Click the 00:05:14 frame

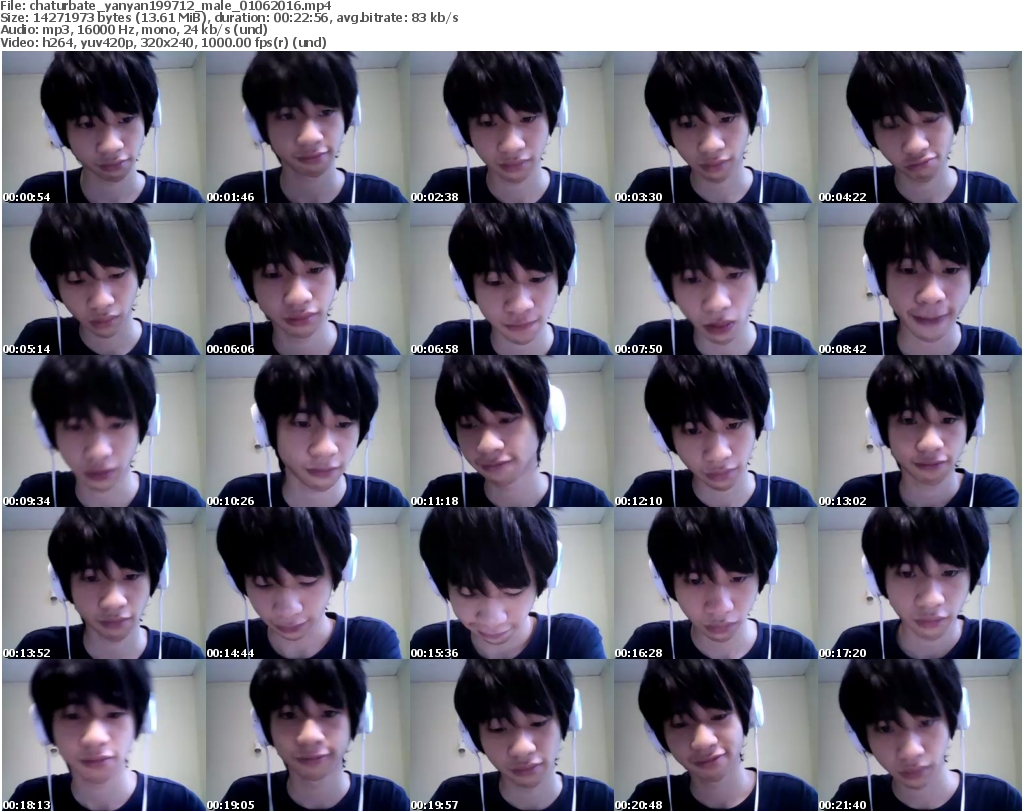104,279
